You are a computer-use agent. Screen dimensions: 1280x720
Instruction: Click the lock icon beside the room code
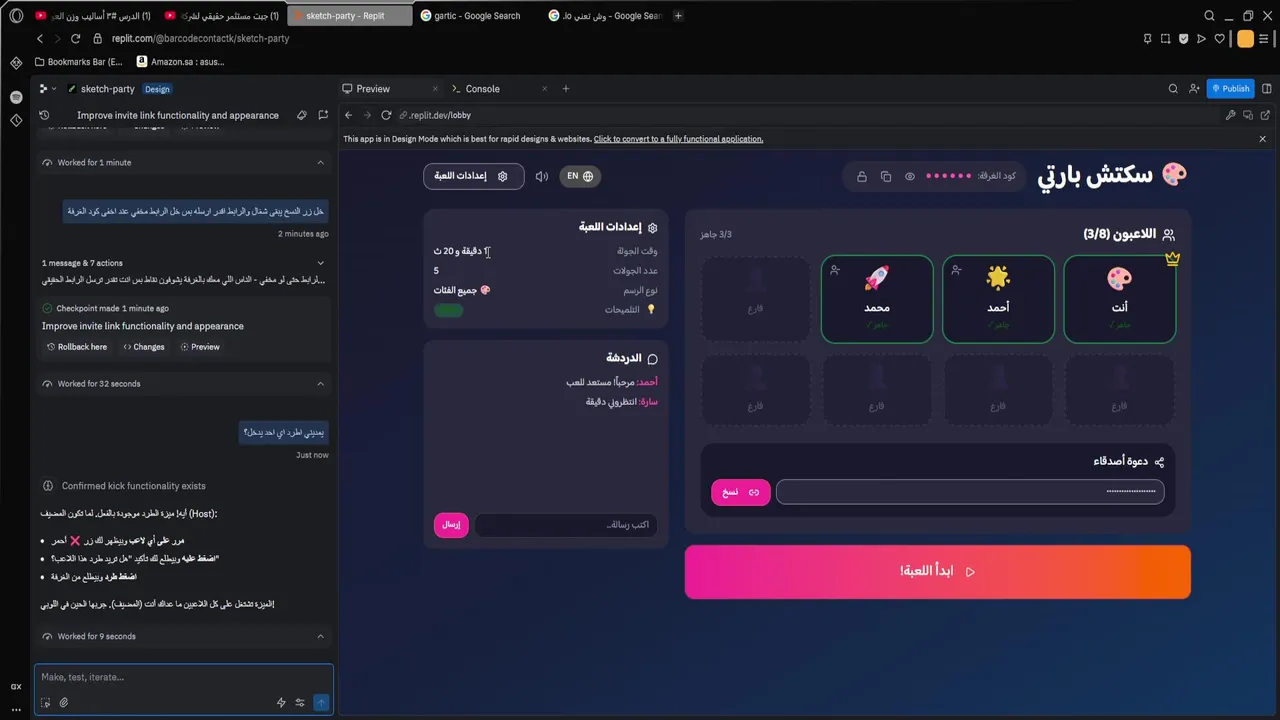coord(862,177)
